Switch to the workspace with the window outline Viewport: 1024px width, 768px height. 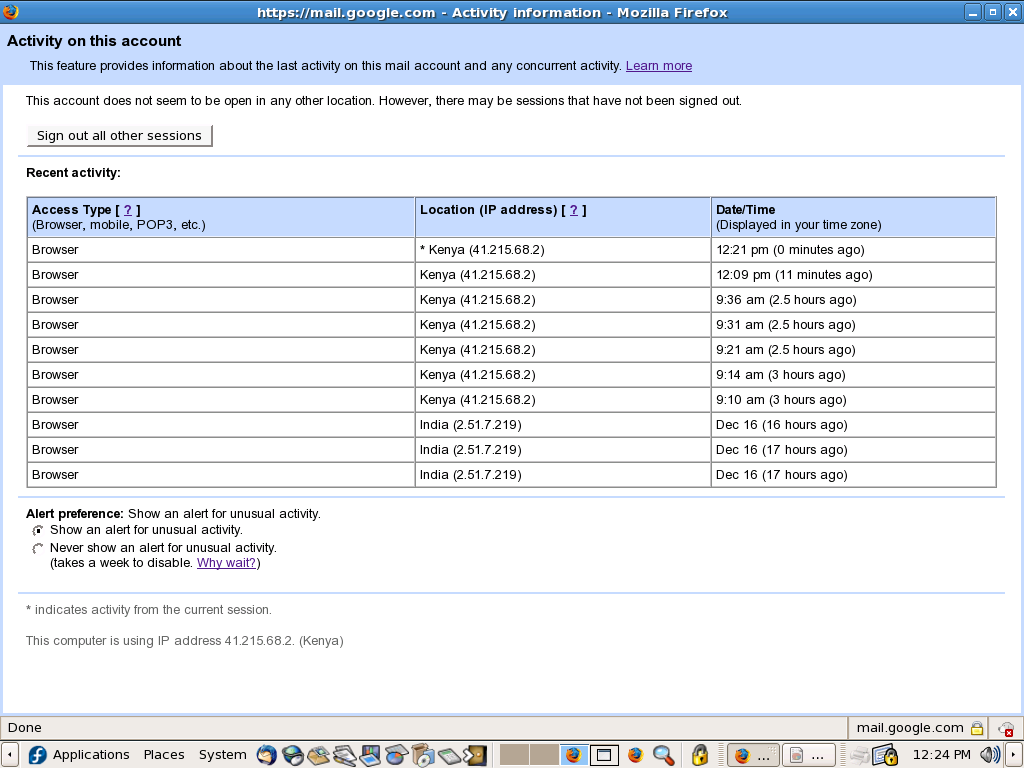click(604, 755)
